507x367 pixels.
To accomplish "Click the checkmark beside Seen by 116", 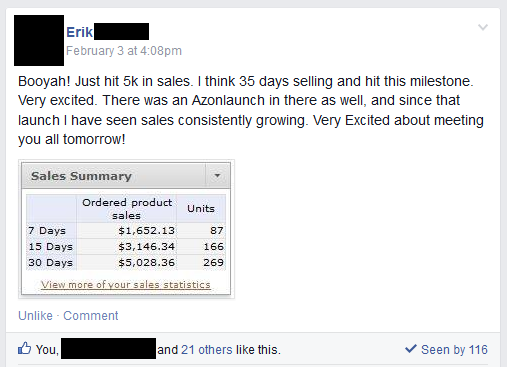I will coord(411,349).
